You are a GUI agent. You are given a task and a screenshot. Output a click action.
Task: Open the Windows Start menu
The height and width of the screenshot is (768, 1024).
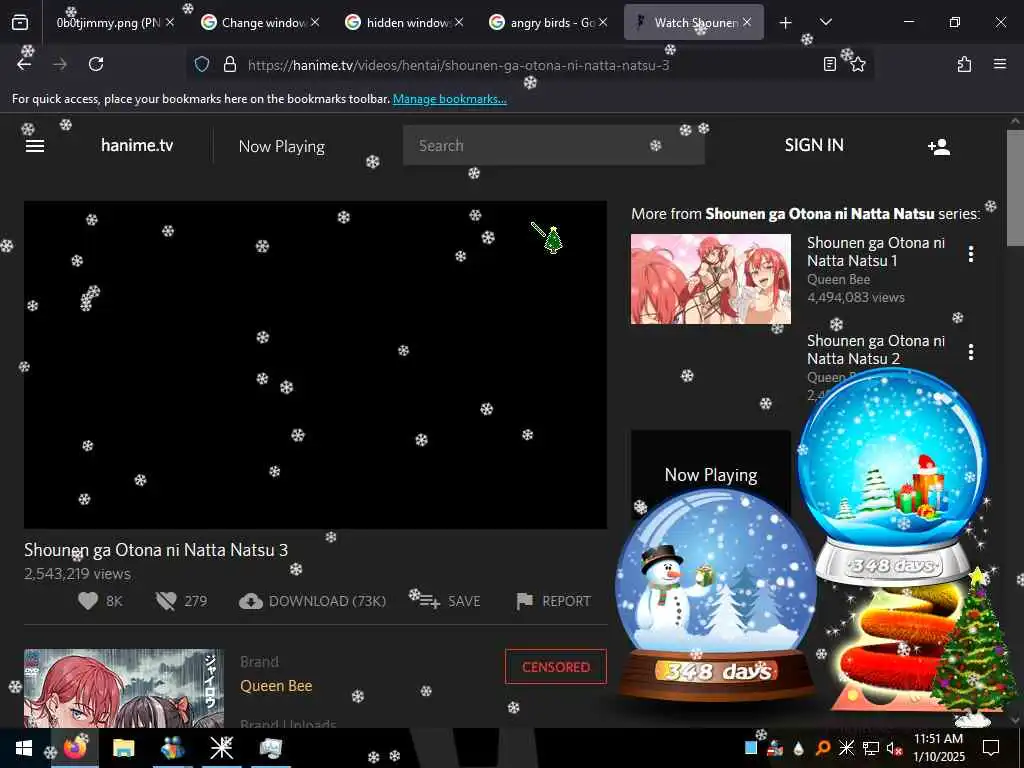click(x=24, y=748)
